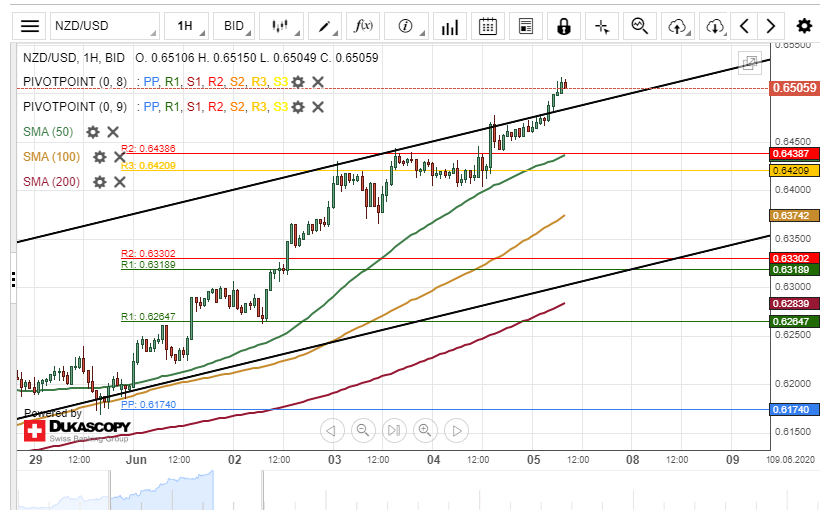Remove the SMA (200) indicator
This screenshot has width=830, height=518.
click(120, 182)
